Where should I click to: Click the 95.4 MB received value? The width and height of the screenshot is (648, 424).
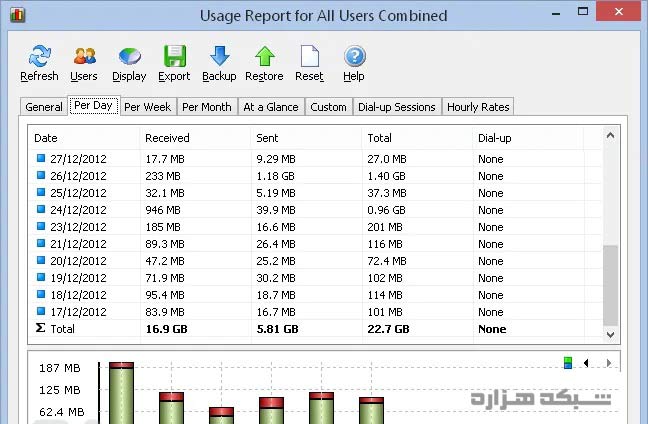click(165, 295)
